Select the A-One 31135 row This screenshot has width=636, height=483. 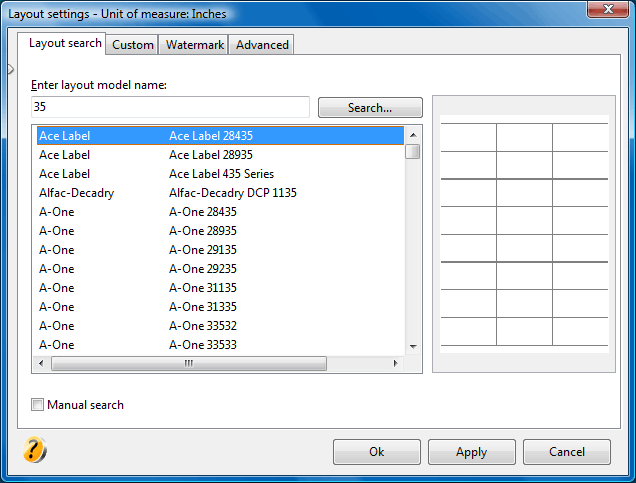tap(220, 288)
